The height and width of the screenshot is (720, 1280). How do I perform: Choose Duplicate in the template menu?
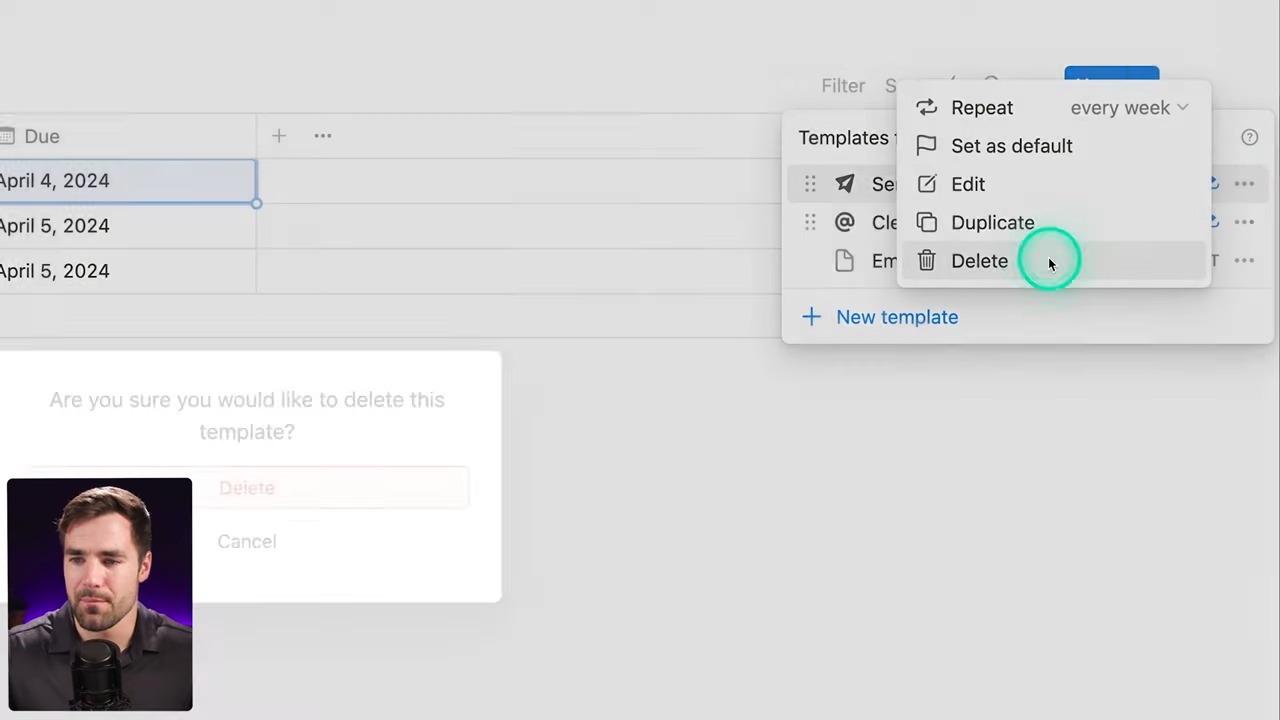coord(992,223)
